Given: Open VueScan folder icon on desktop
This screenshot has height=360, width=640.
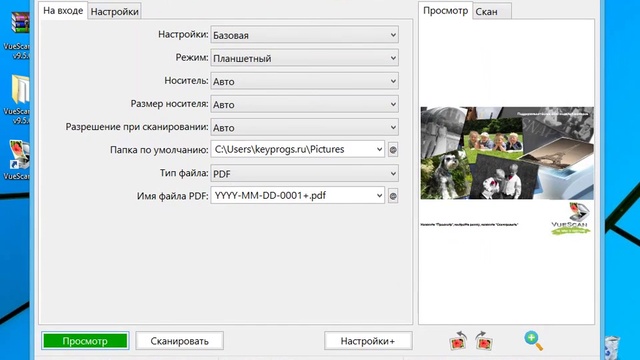Looking at the screenshot, I should point(20,89).
